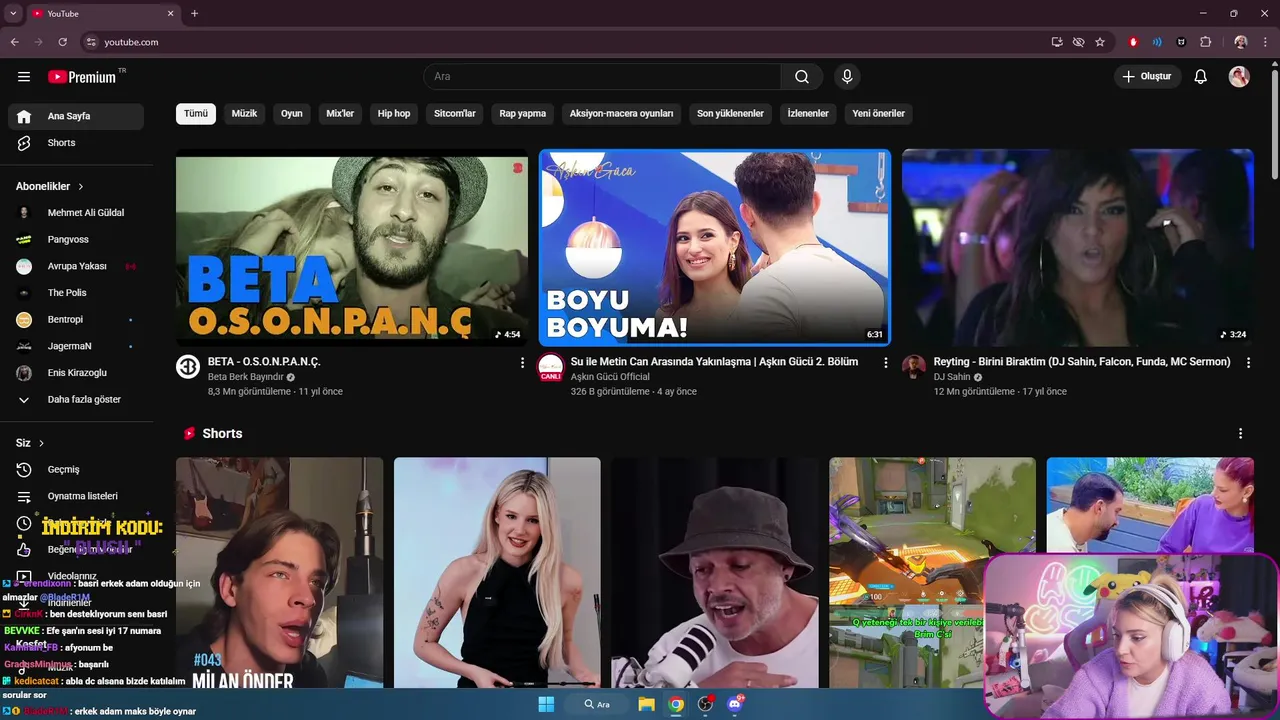Bookmark this page with the star

[1100, 42]
